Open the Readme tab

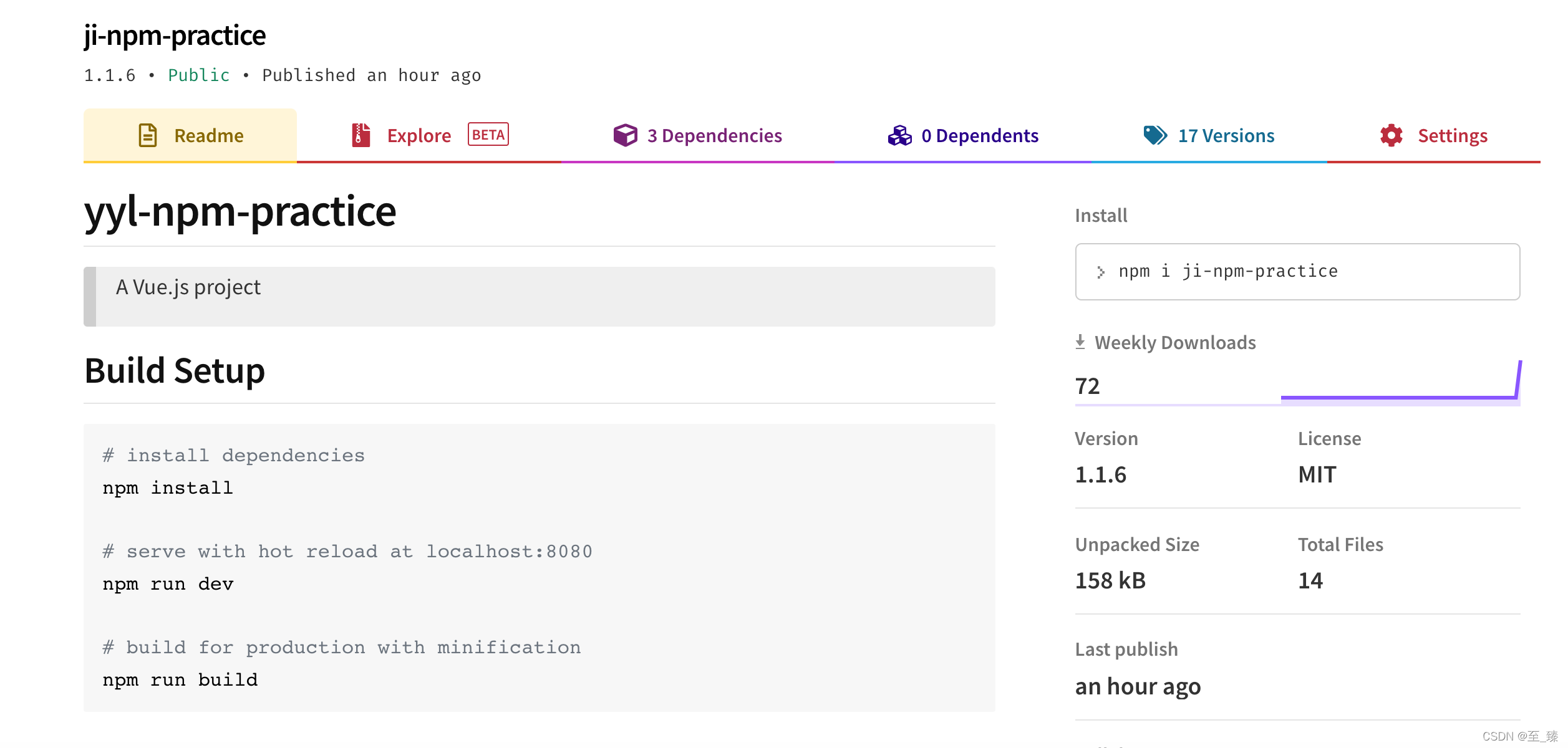[x=208, y=136]
